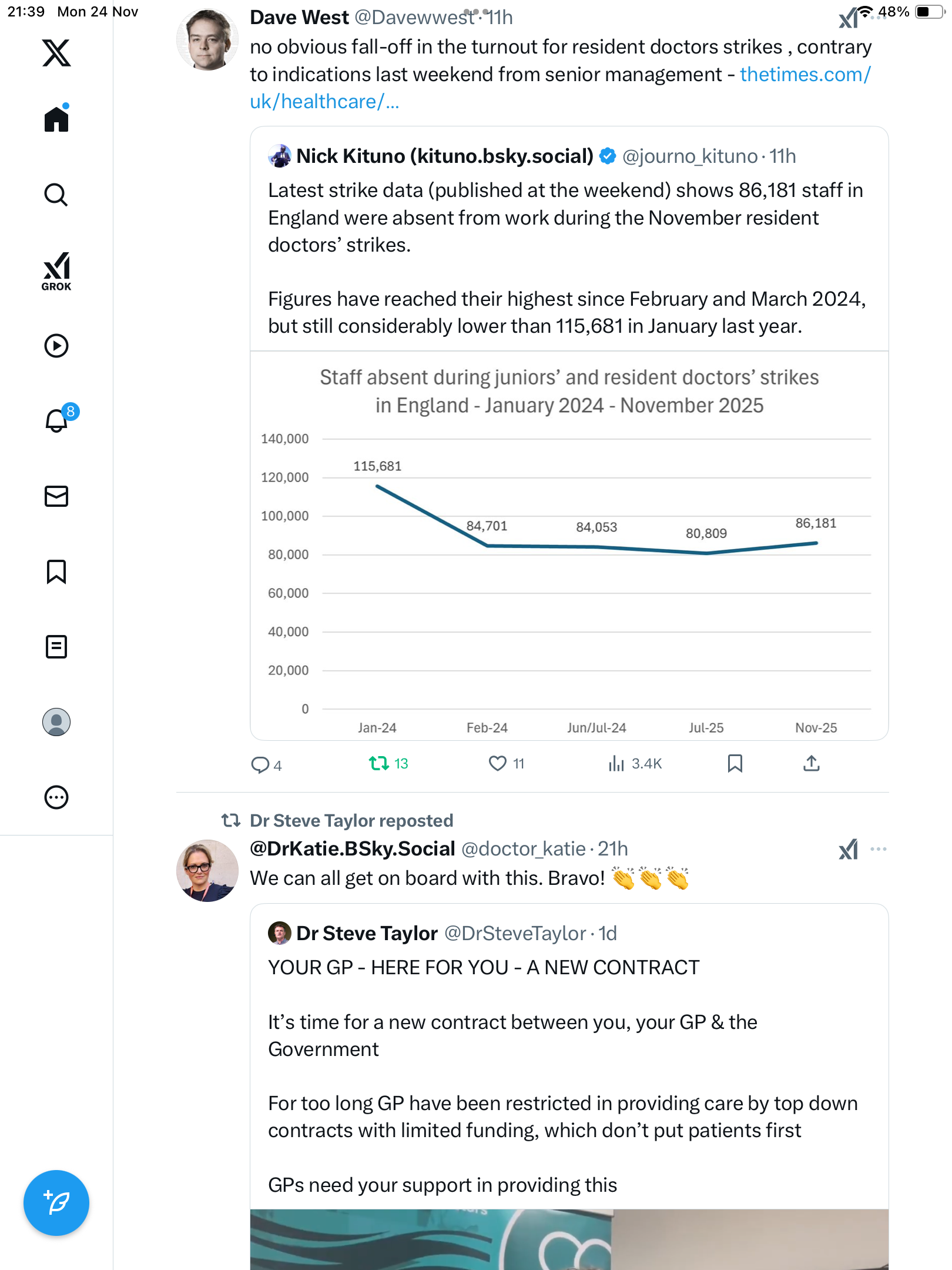Open thetimes.com article link
This screenshot has height=1270, width=952.
(x=804, y=75)
